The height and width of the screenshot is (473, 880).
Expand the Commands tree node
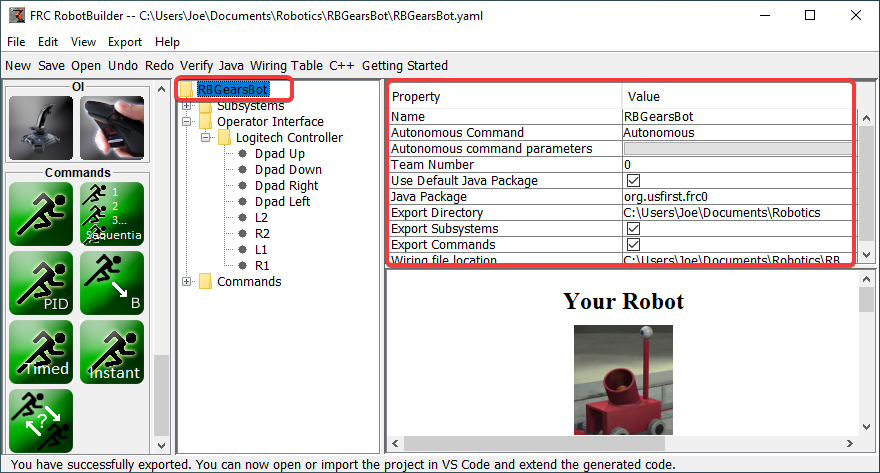pos(187,281)
